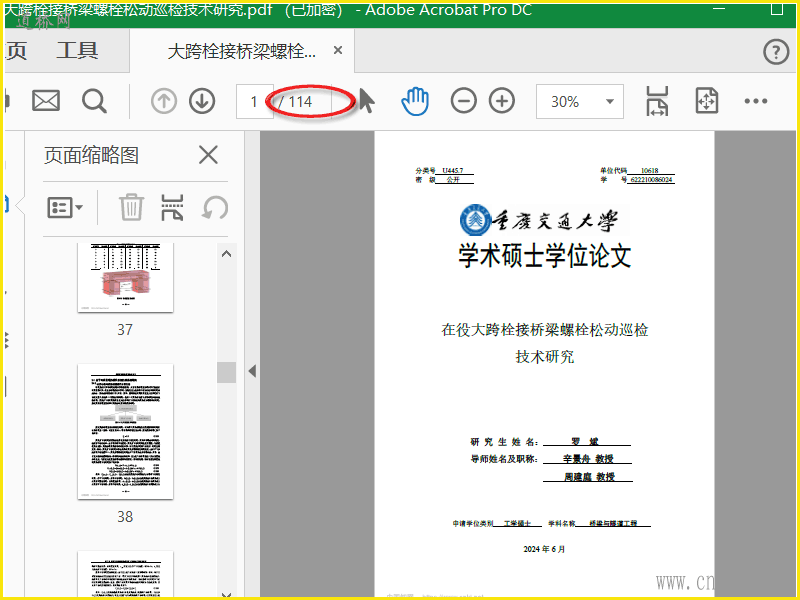800x600 pixels.
Task: Click the date text 2024 年 6 月
Action: click(544, 549)
